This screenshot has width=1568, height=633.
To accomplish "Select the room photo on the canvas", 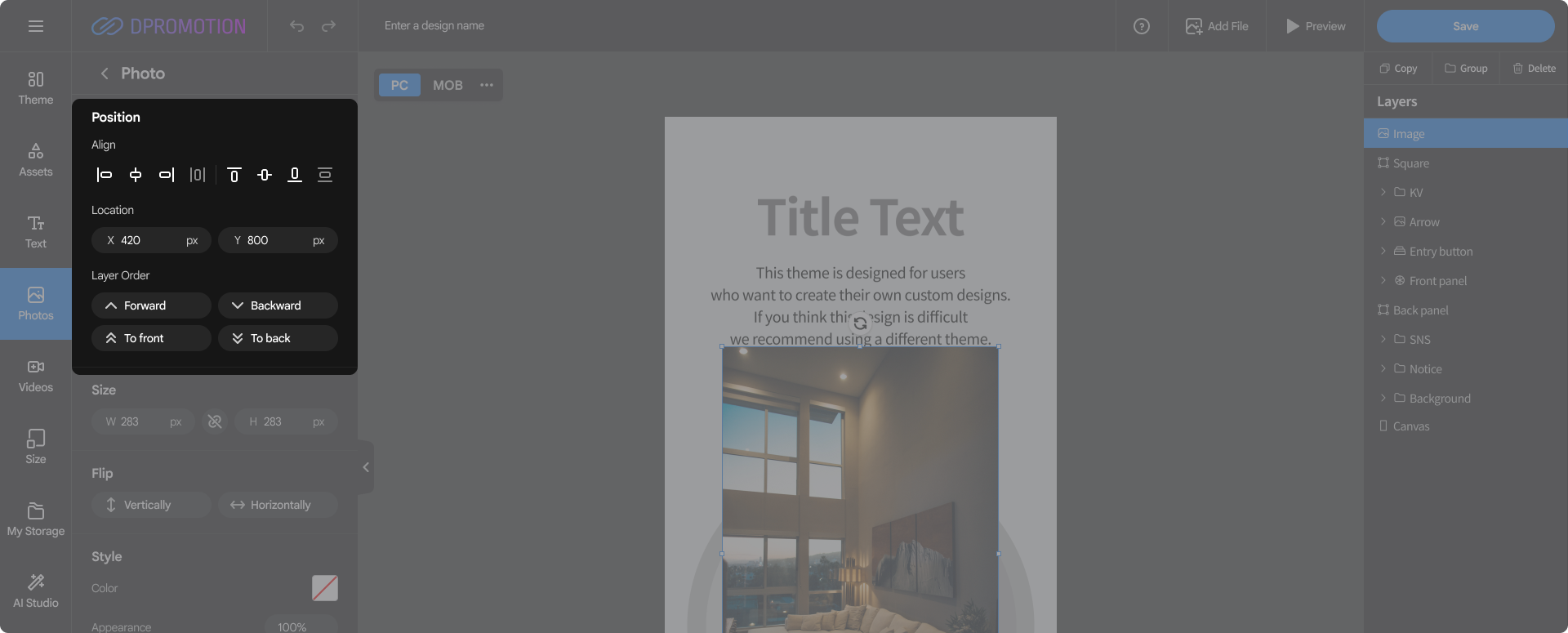I will 860,490.
